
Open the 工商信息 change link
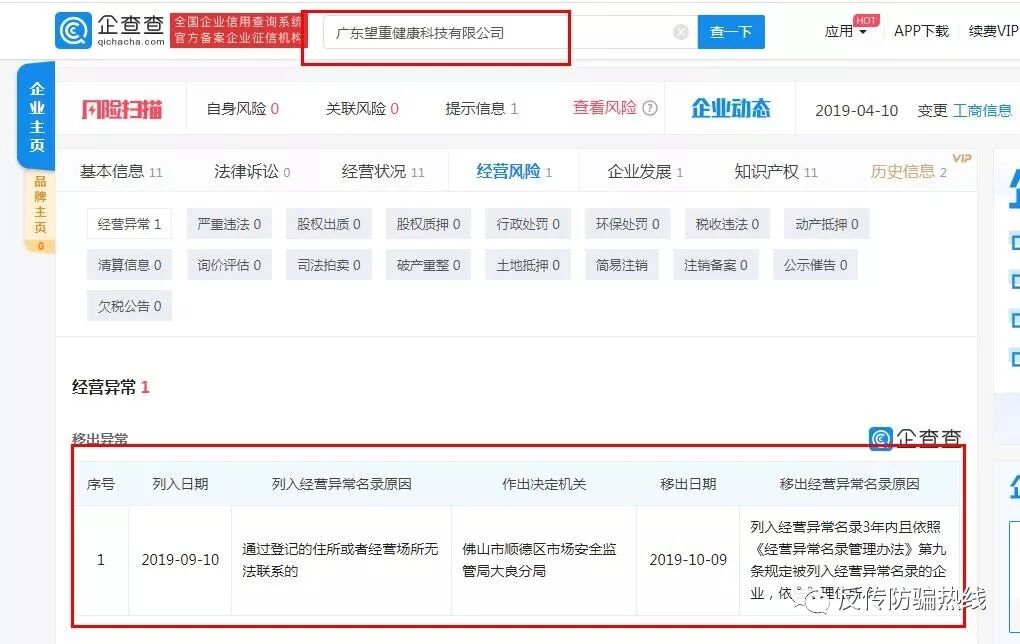[x=982, y=111]
